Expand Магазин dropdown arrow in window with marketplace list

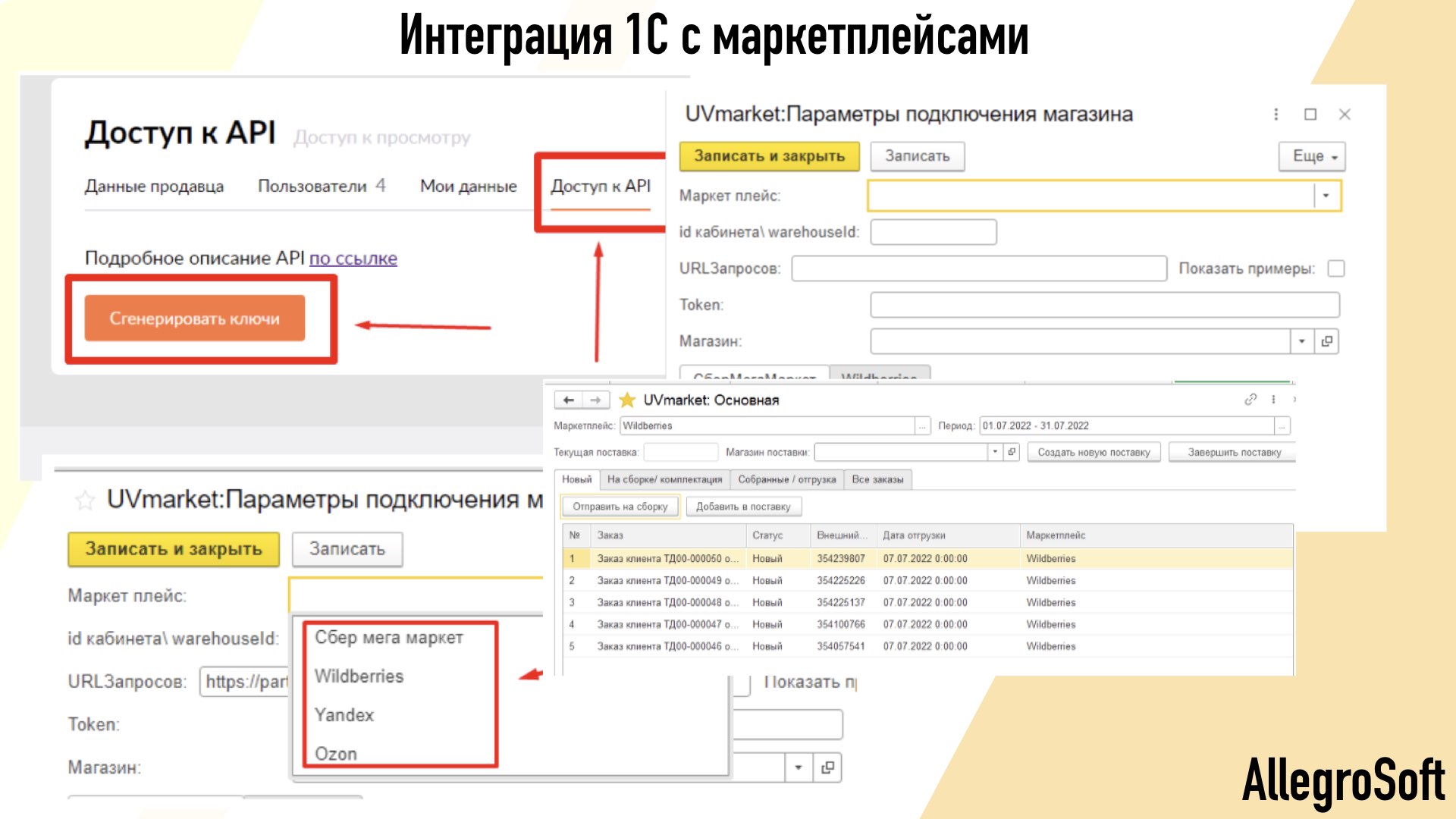(798, 767)
